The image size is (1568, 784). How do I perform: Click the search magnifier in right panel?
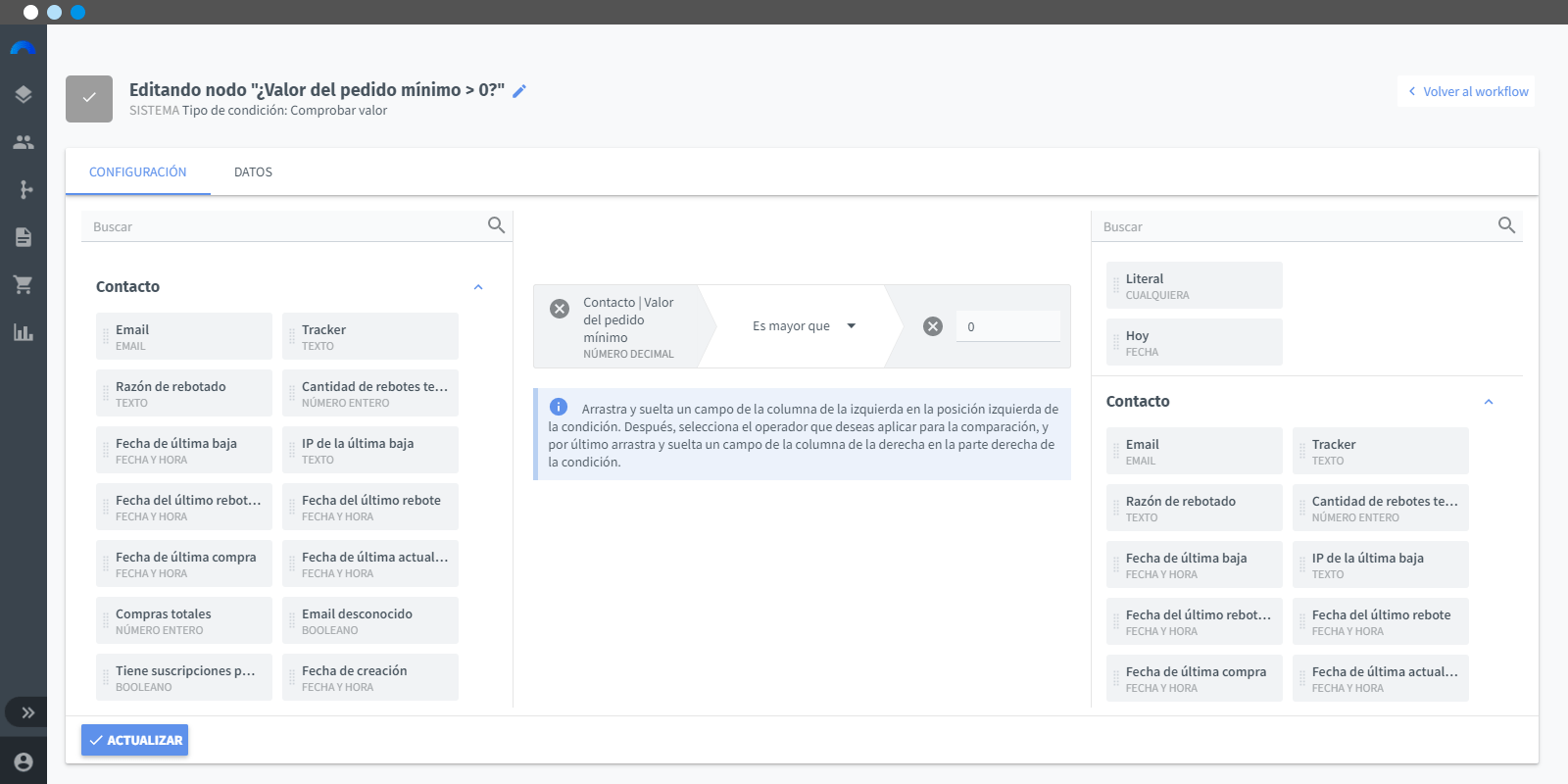(x=1507, y=225)
